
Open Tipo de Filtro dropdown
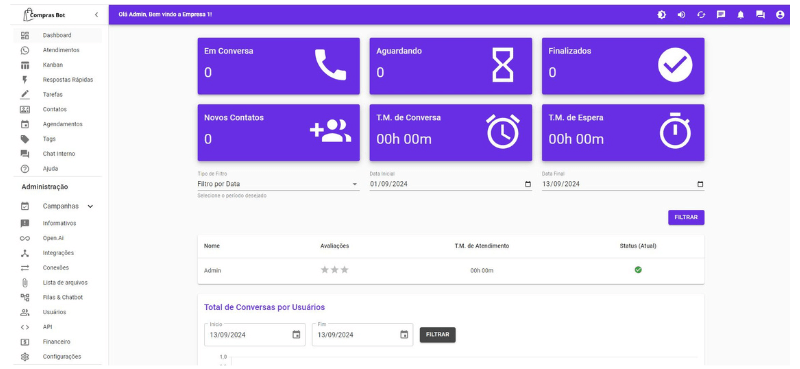[278, 184]
